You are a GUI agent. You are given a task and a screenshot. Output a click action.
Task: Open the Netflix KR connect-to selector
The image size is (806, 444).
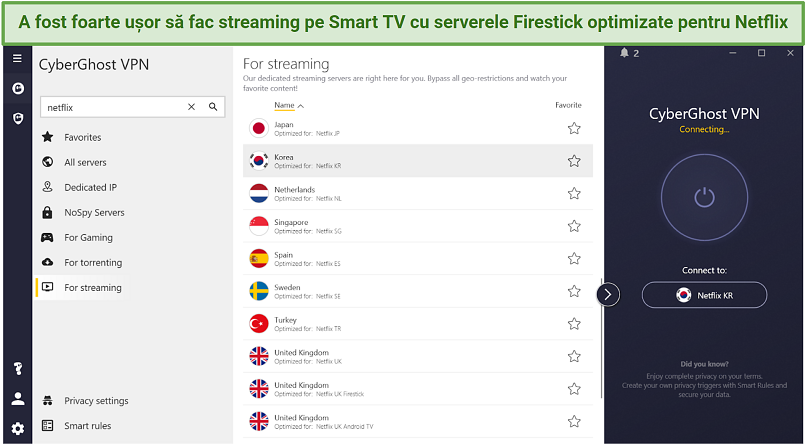704,295
